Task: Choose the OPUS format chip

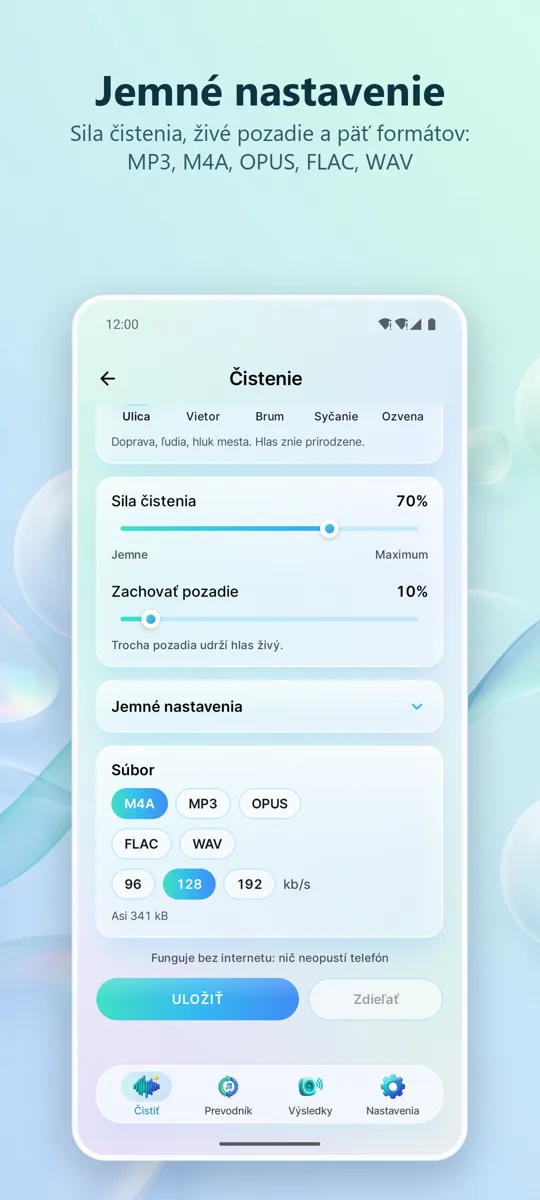Action: tap(269, 803)
